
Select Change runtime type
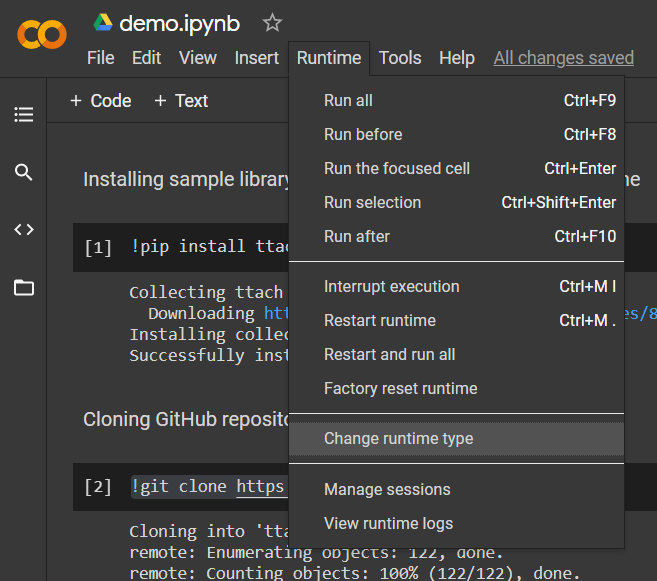click(398, 438)
